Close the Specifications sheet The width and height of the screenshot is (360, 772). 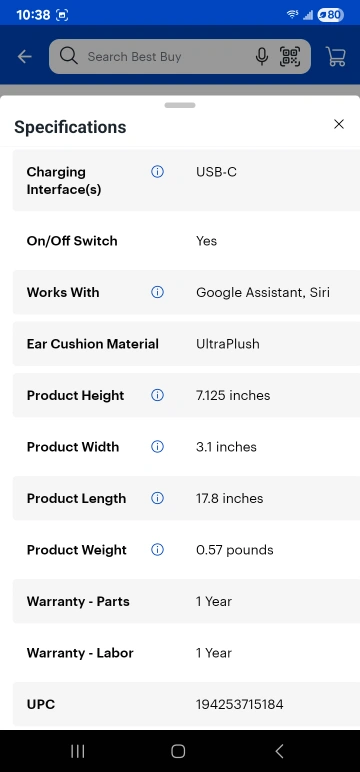pos(339,124)
